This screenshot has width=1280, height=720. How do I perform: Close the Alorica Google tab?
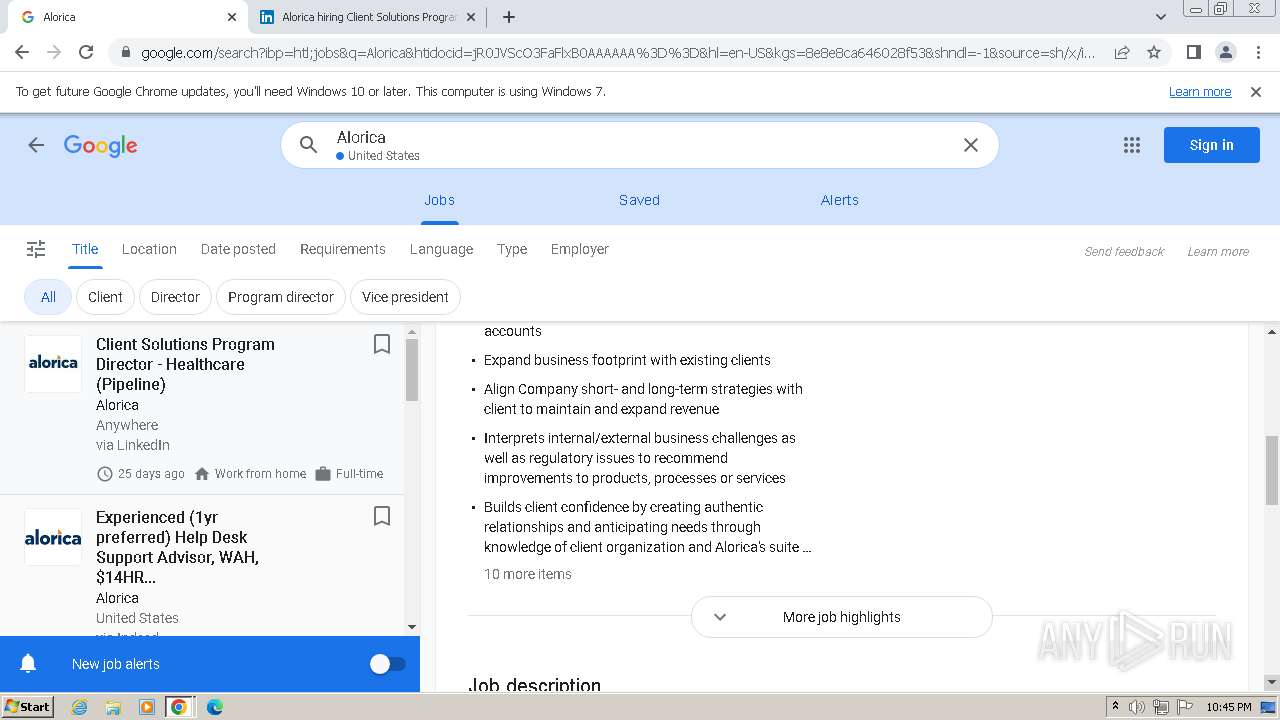pos(232,17)
